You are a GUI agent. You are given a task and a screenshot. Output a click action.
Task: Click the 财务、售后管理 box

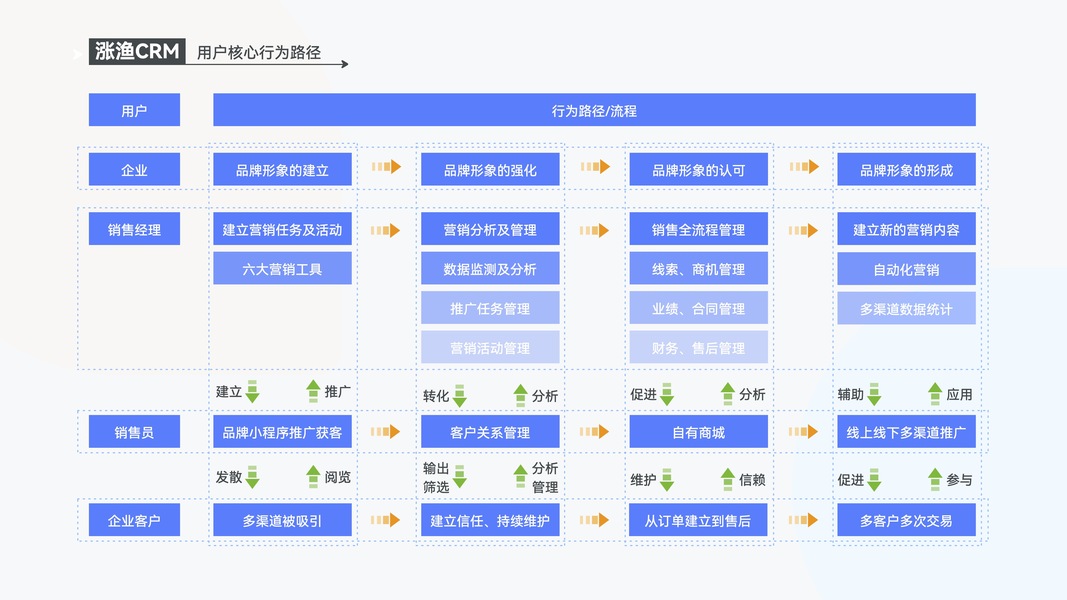(698, 348)
